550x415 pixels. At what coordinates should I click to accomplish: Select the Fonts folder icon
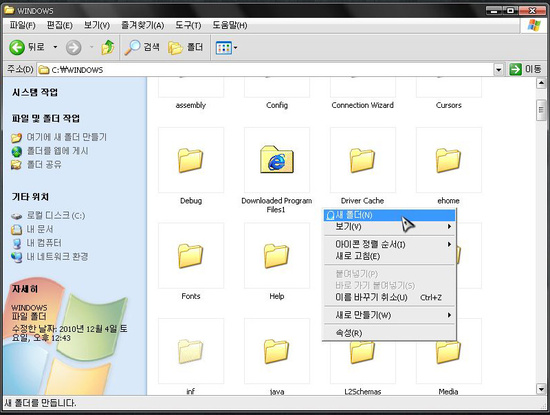click(x=191, y=255)
